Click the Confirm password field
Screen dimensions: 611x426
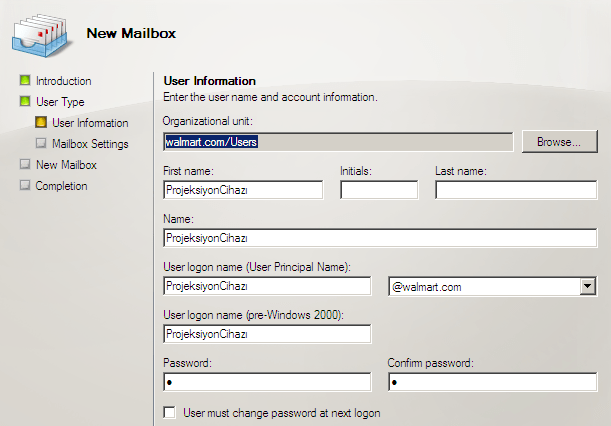pos(491,382)
